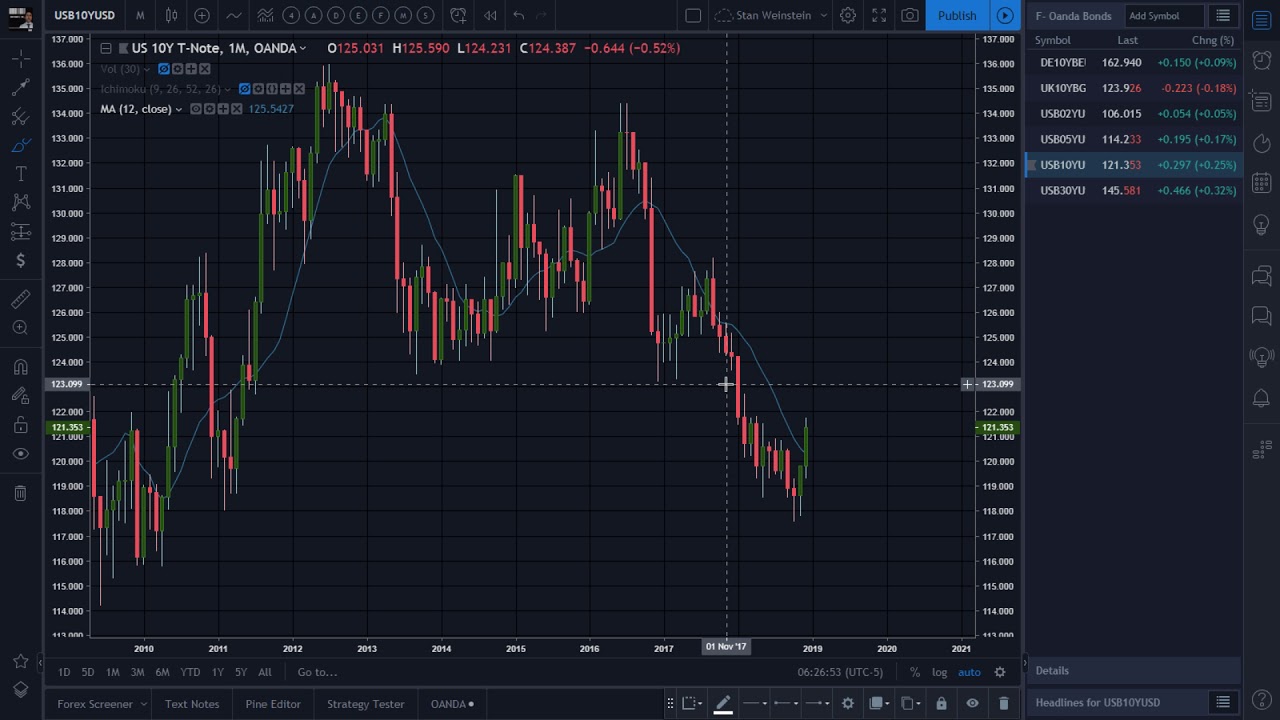Open drawing style settings gear in floating toolbar
The width and height of the screenshot is (1280, 720).
847,704
